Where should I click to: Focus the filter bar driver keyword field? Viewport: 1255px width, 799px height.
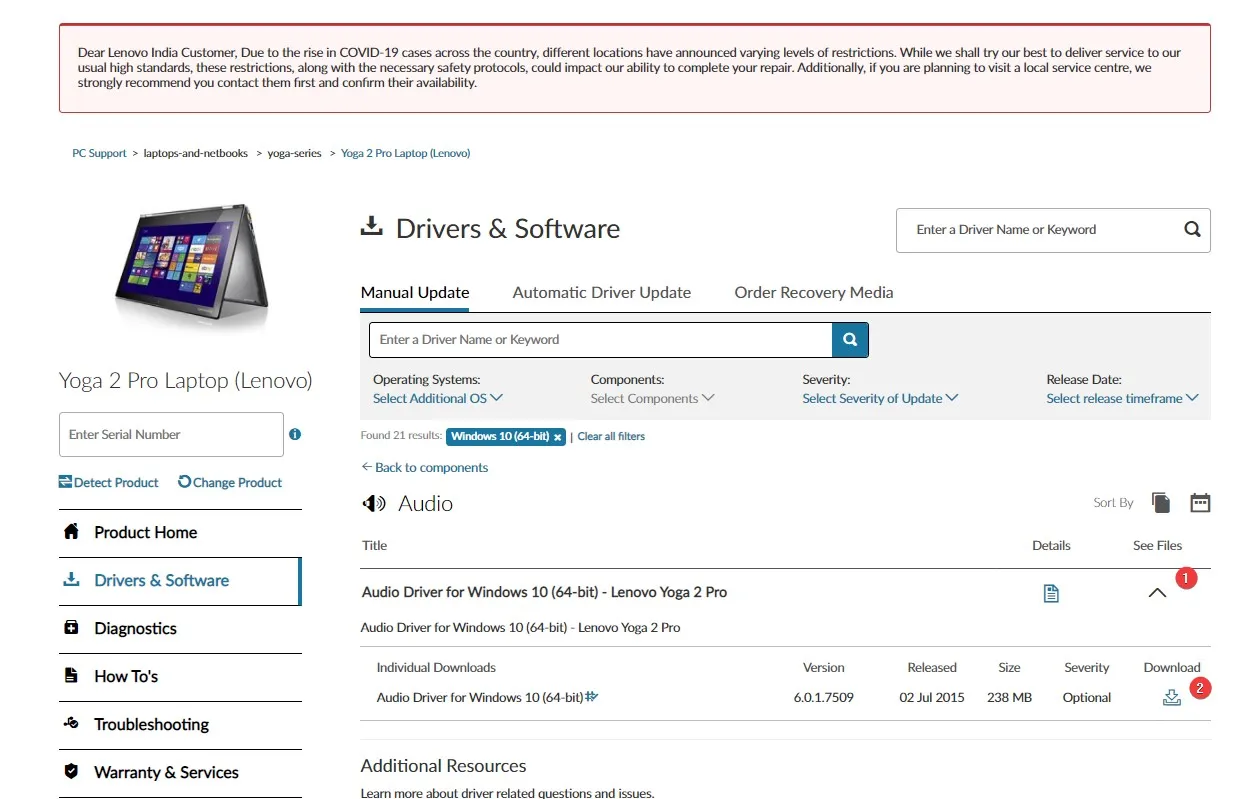click(601, 340)
